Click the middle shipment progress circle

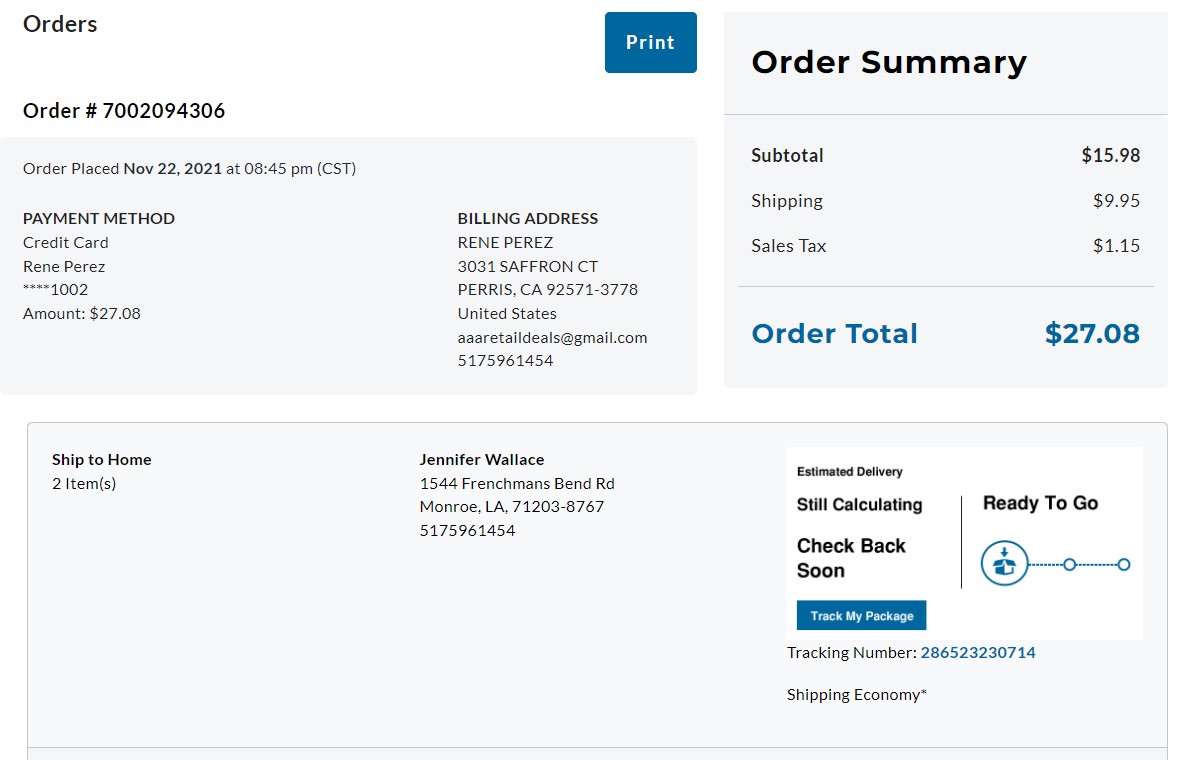tap(1069, 565)
